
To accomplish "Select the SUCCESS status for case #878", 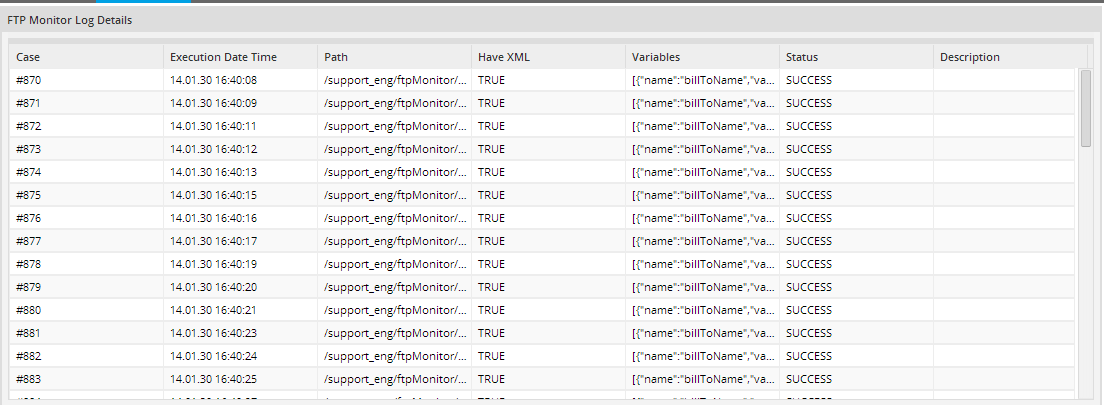I will [808, 264].
